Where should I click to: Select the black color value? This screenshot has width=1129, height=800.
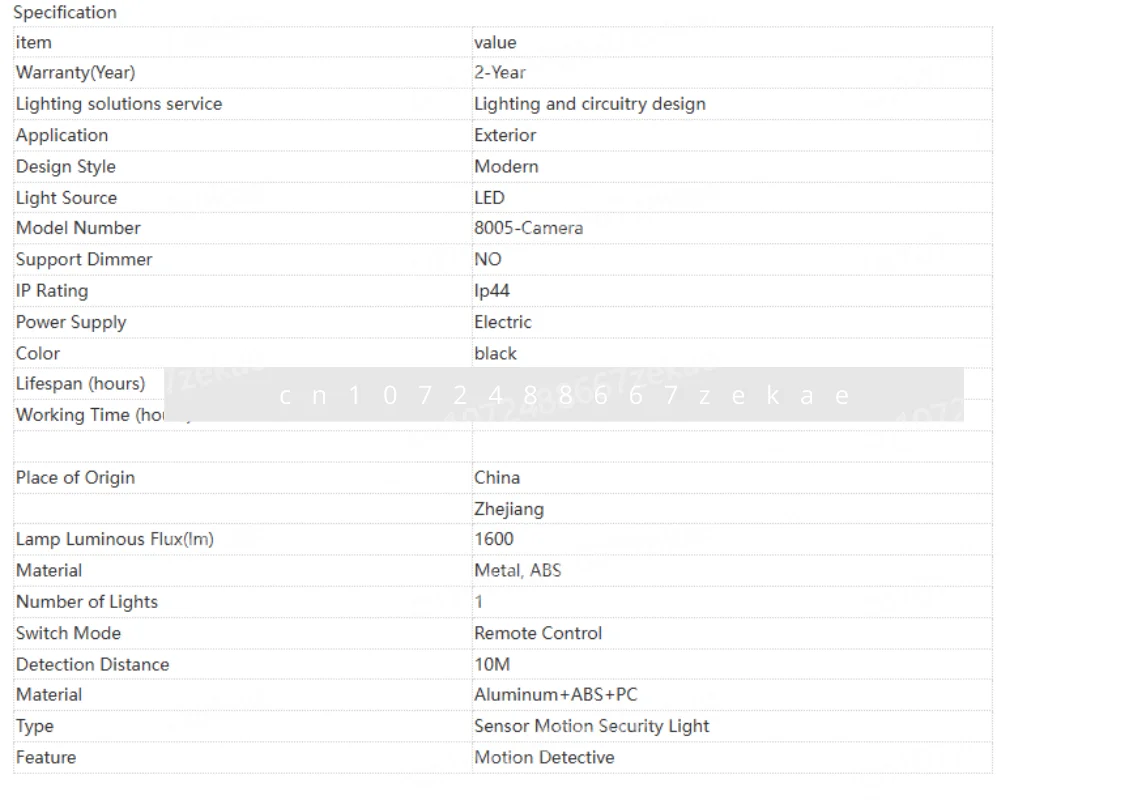495,354
